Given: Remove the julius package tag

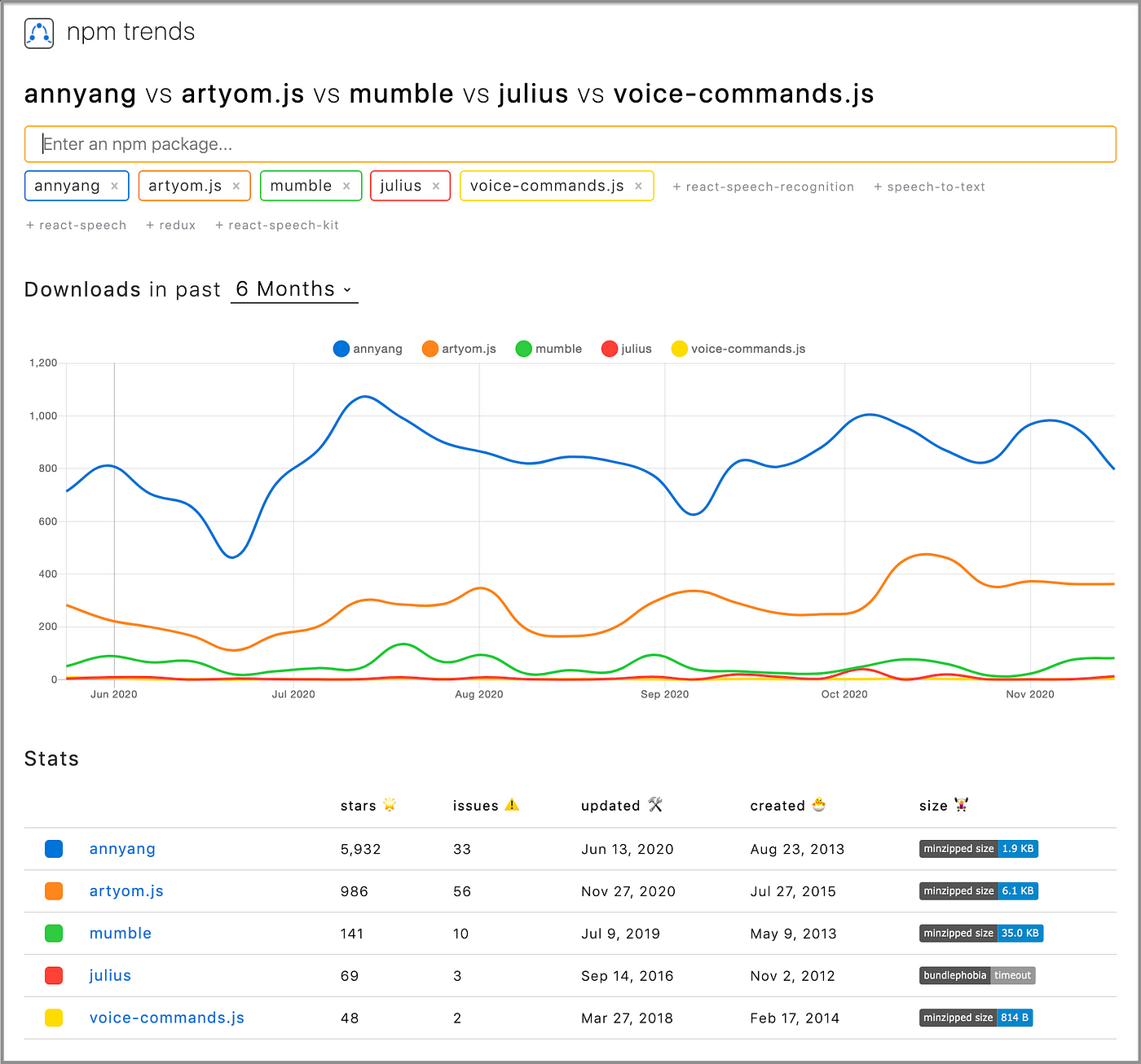Looking at the screenshot, I should pos(436,187).
